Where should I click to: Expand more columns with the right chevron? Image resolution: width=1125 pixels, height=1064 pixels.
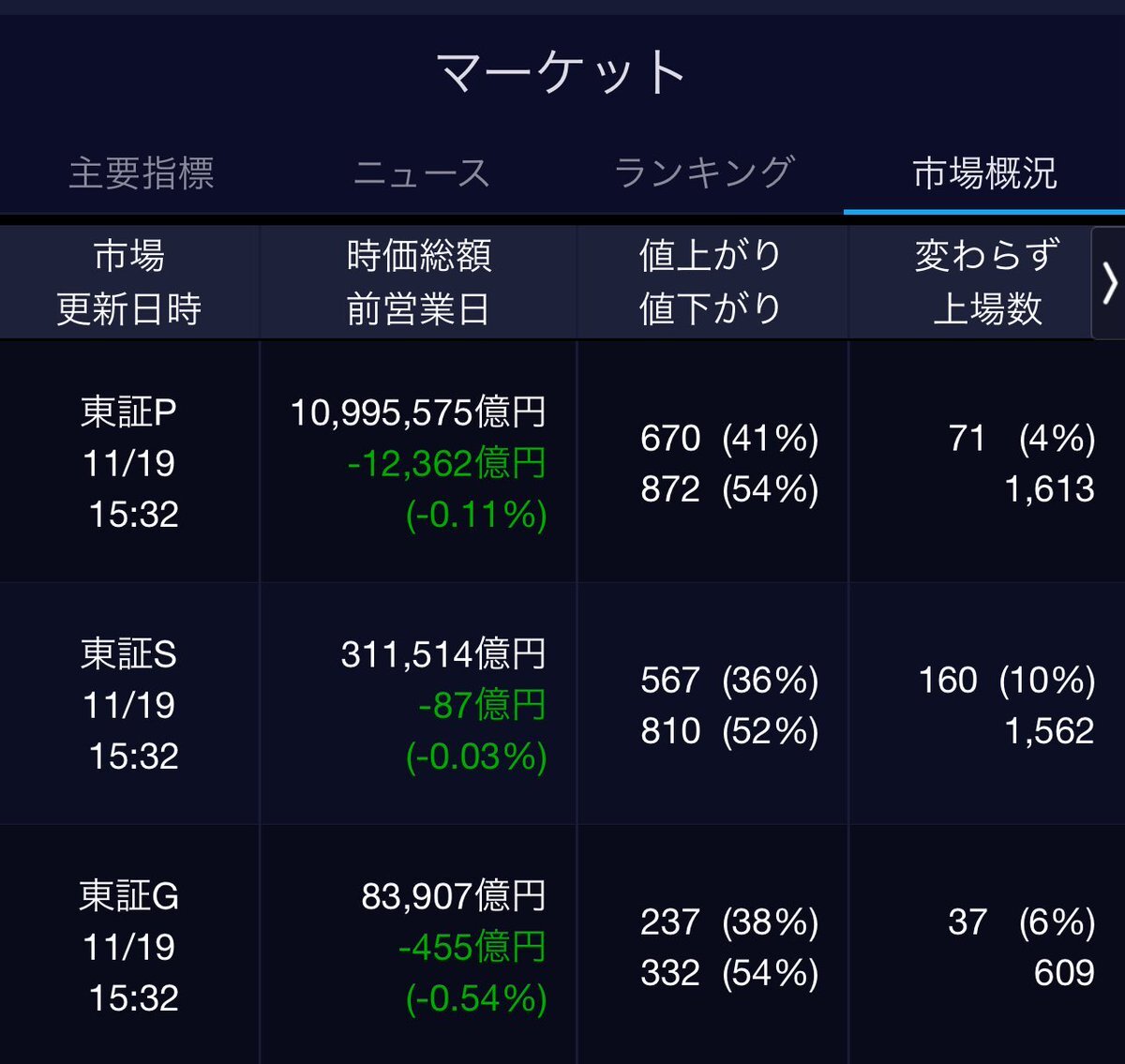coord(1109,282)
